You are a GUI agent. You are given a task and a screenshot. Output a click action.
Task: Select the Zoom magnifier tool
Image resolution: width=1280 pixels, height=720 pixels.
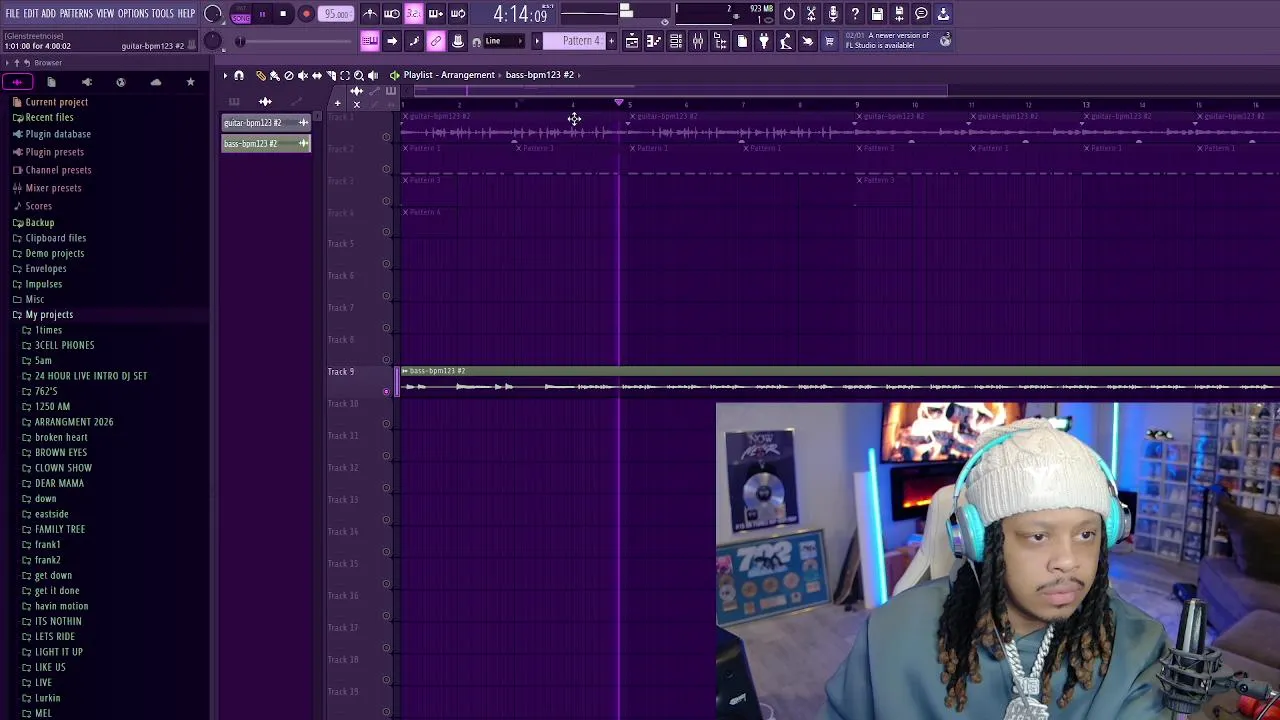tap(359, 75)
